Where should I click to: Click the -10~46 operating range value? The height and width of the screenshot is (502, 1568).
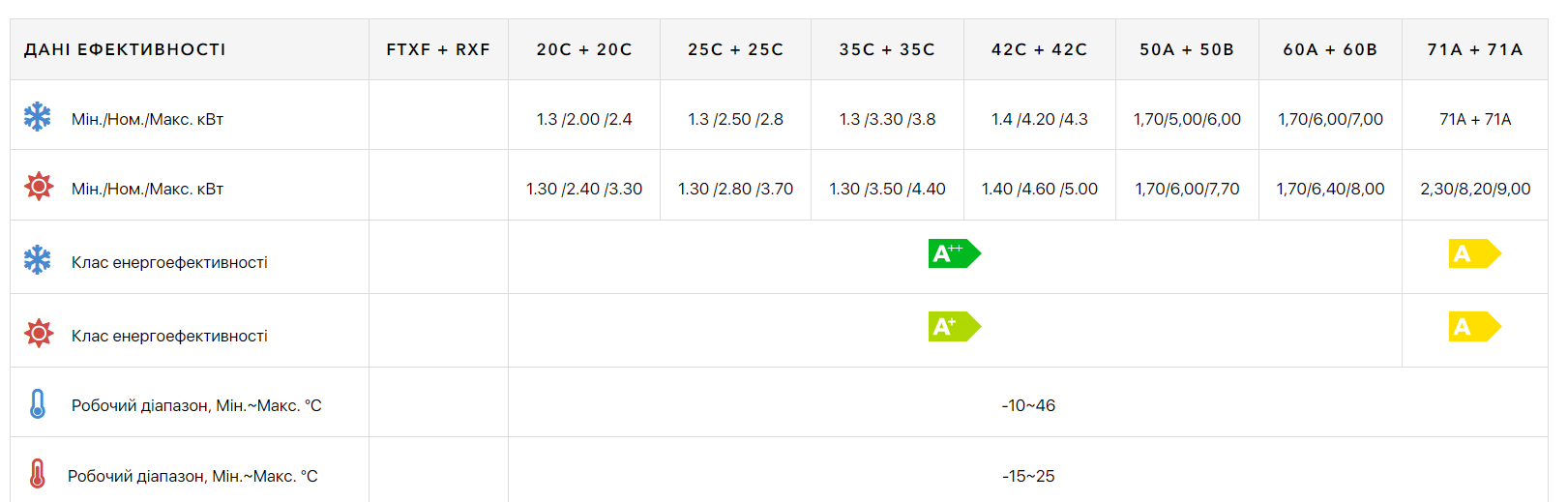pos(1028,405)
